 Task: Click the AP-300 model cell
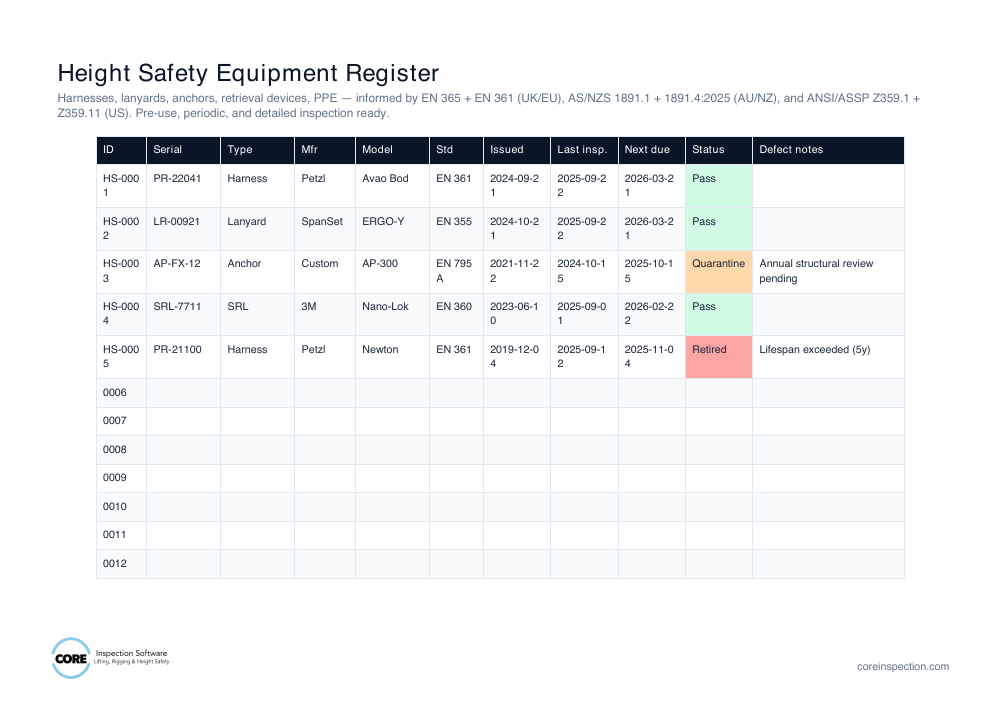[392, 272]
